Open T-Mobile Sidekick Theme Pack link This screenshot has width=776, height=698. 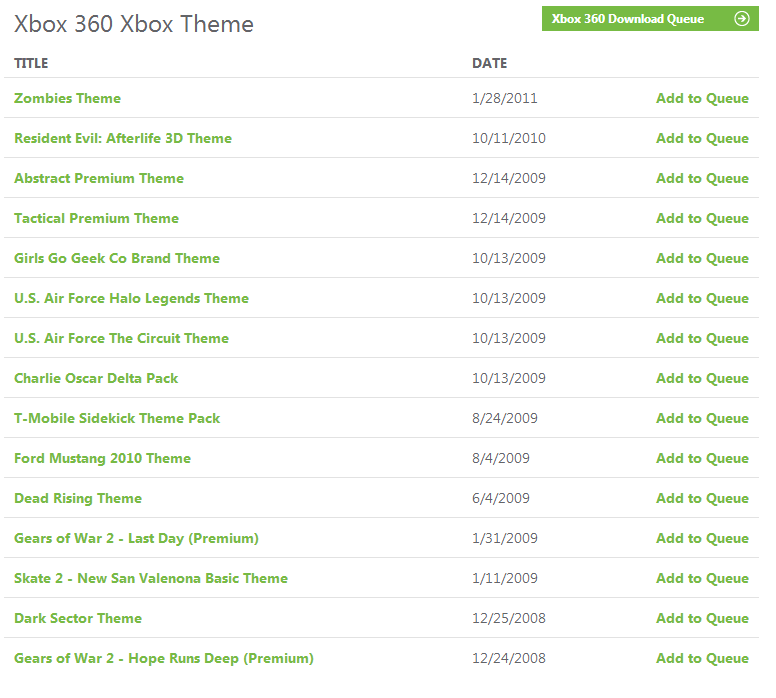click(x=117, y=419)
